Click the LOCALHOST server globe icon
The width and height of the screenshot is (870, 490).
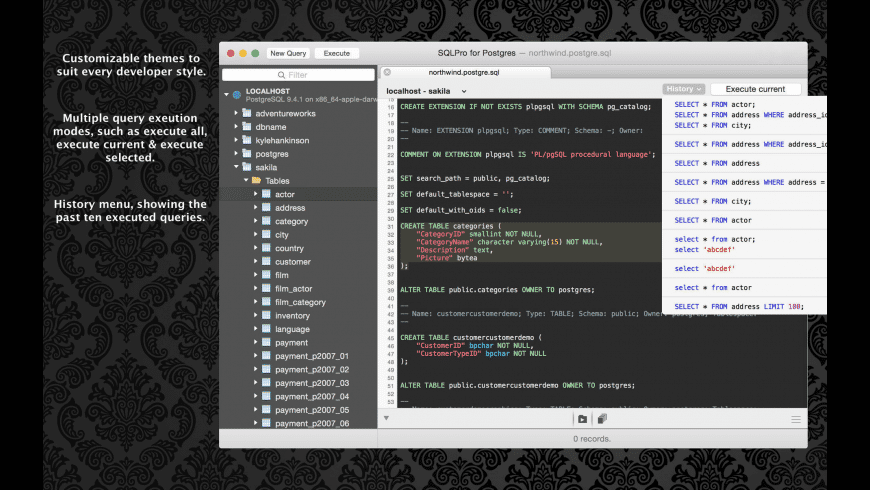click(237, 95)
